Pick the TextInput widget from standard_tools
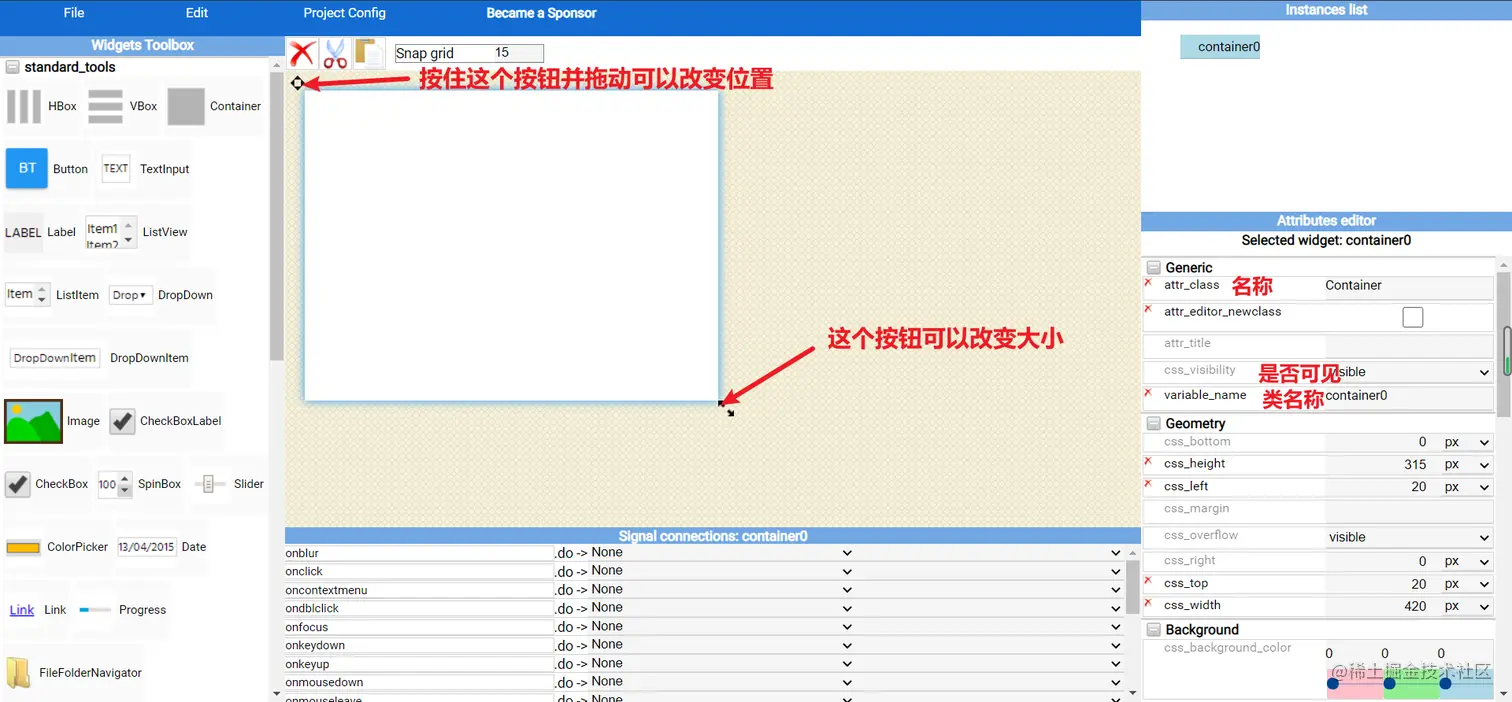 click(x=115, y=168)
